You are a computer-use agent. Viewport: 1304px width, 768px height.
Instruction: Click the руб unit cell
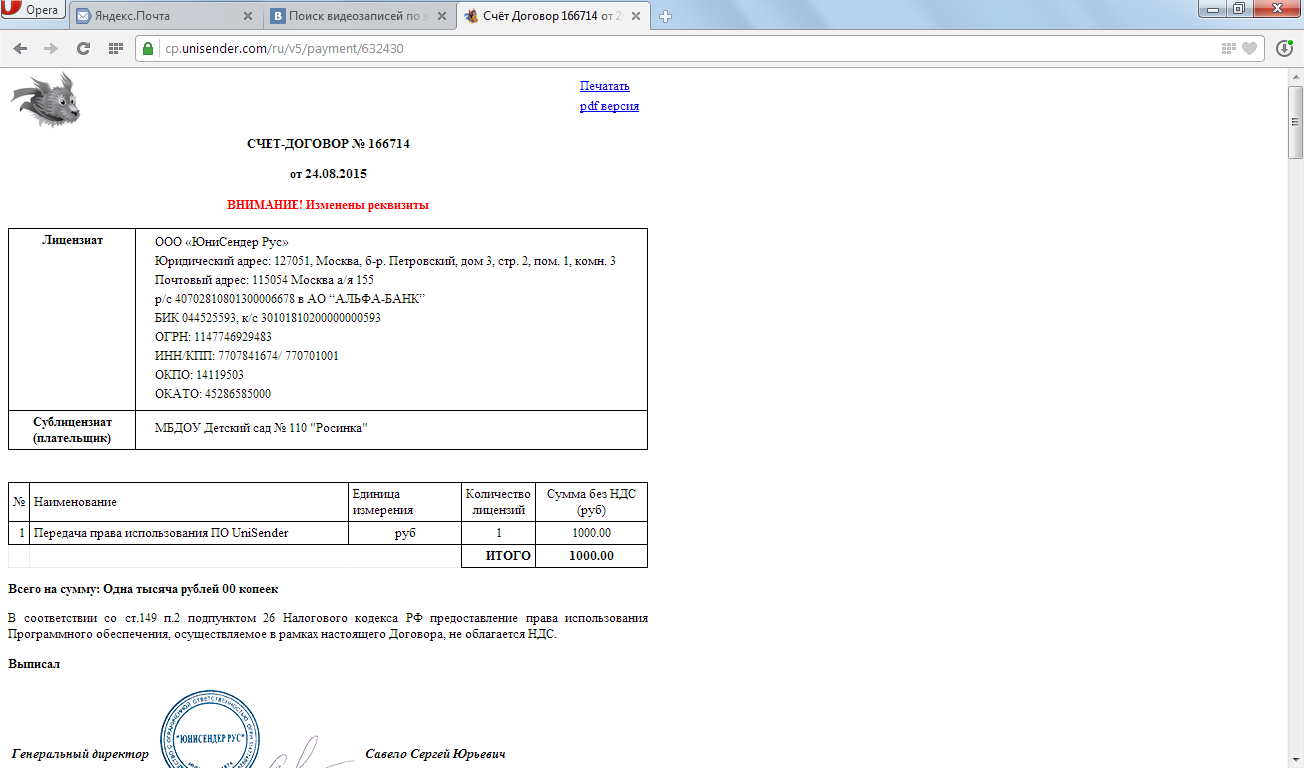click(405, 533)
